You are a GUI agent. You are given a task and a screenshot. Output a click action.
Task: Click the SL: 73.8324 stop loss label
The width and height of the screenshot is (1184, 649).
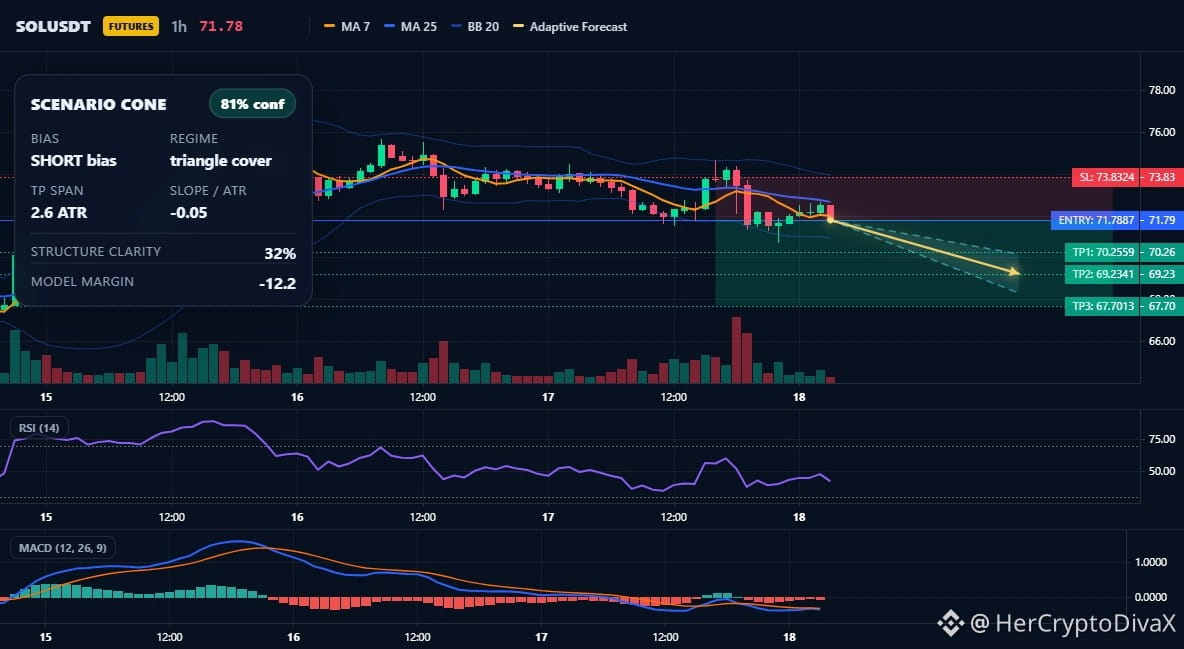(x=1106, y=178)
